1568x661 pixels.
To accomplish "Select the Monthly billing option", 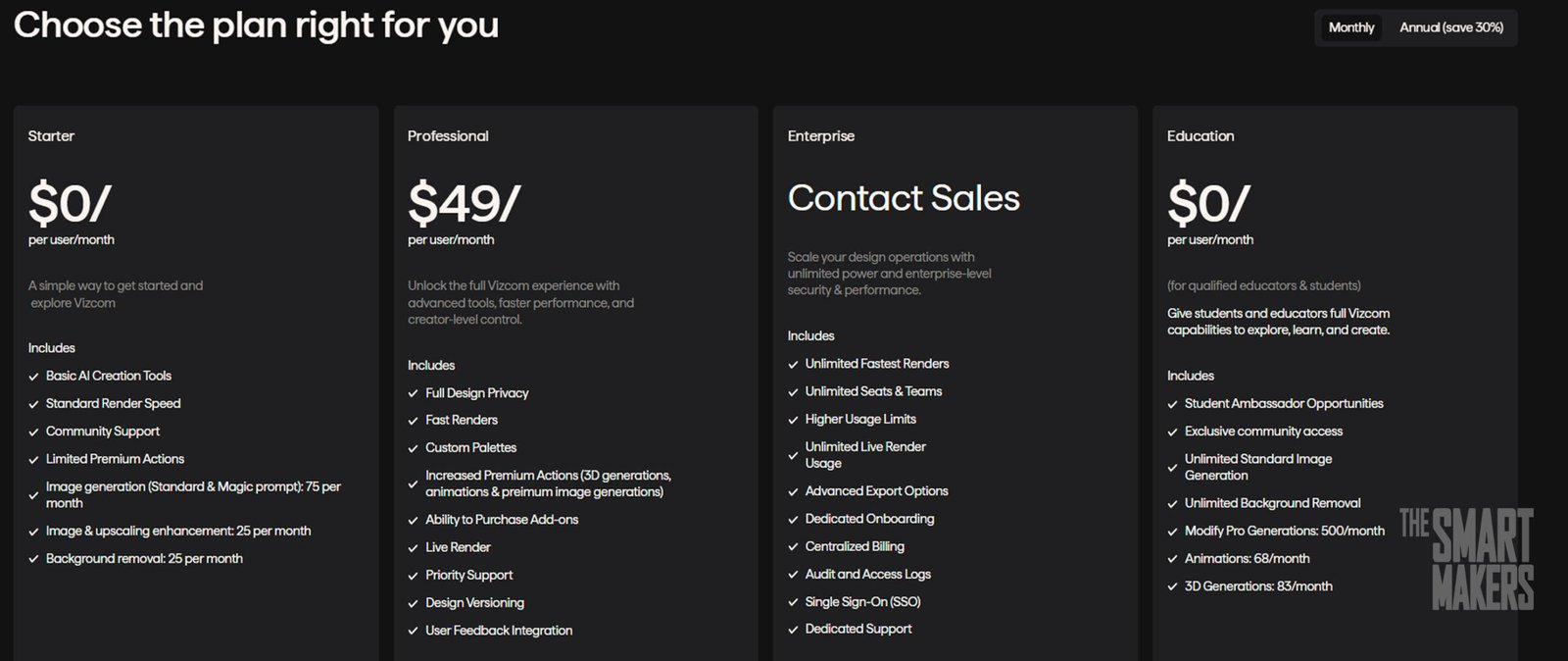I will [1351, 27].
